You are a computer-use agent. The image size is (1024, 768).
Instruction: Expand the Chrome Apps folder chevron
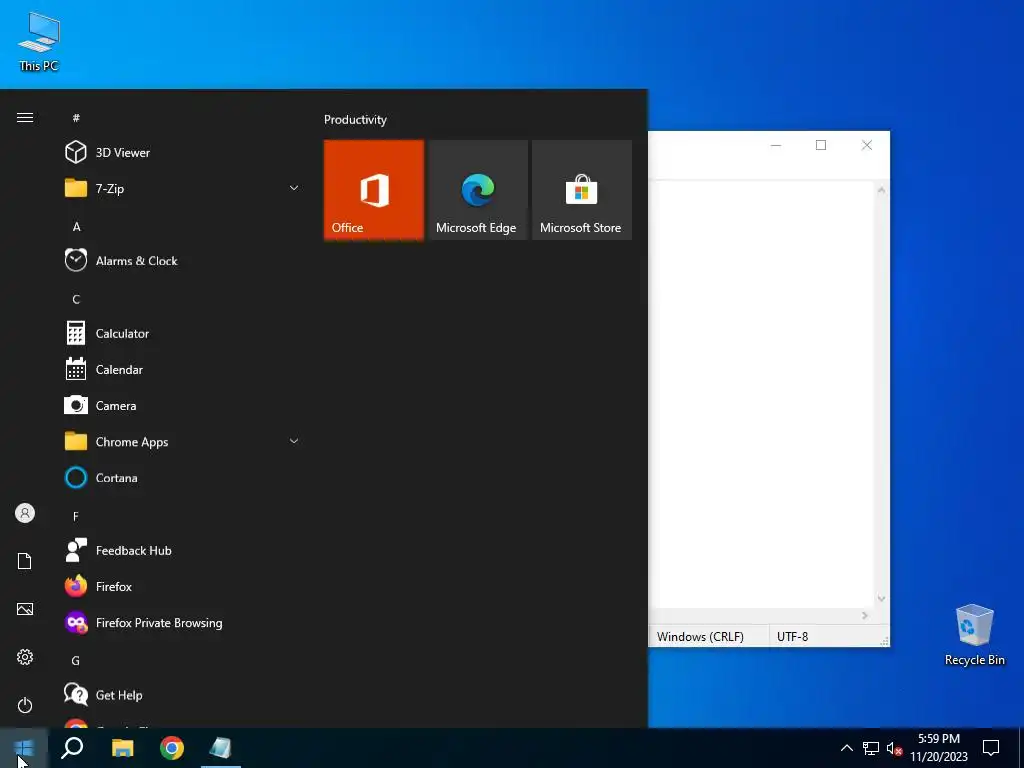(294, 441)
